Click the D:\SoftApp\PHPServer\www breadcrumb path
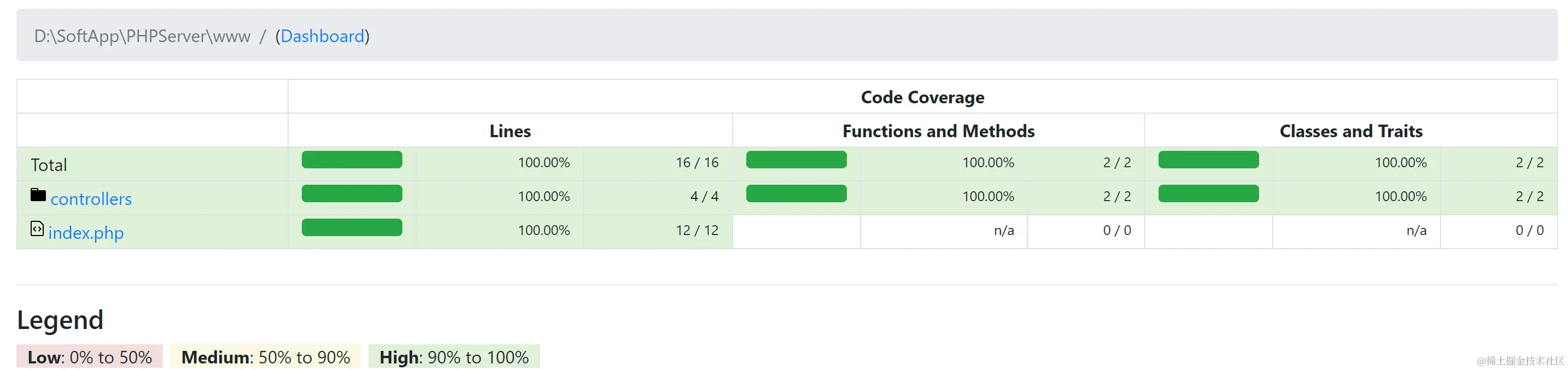1568x370 pixels. tap(143, 37)
